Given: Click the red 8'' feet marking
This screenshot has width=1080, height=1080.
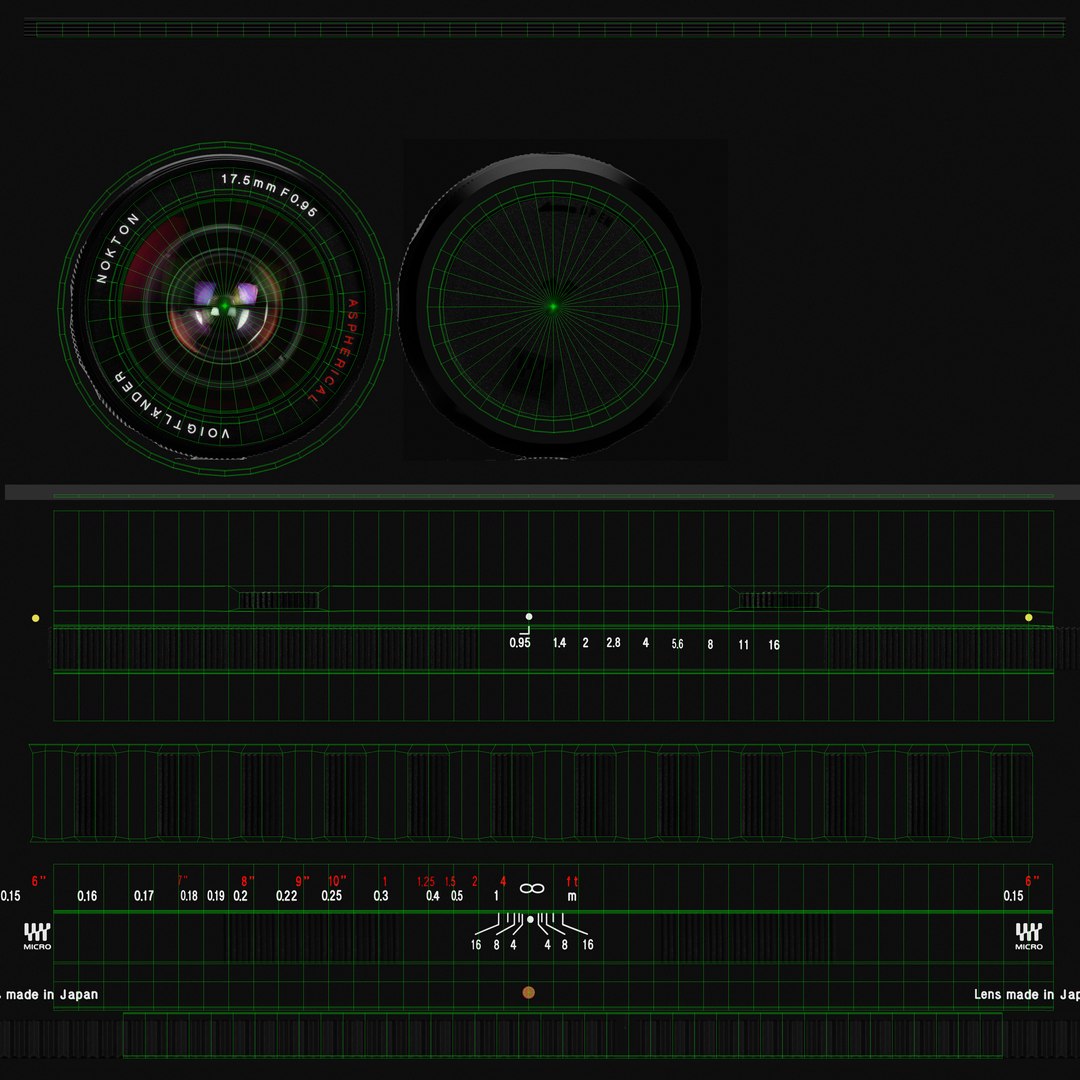Looking at the screenshot, I should pyautogui.click(x=247, y=881).
